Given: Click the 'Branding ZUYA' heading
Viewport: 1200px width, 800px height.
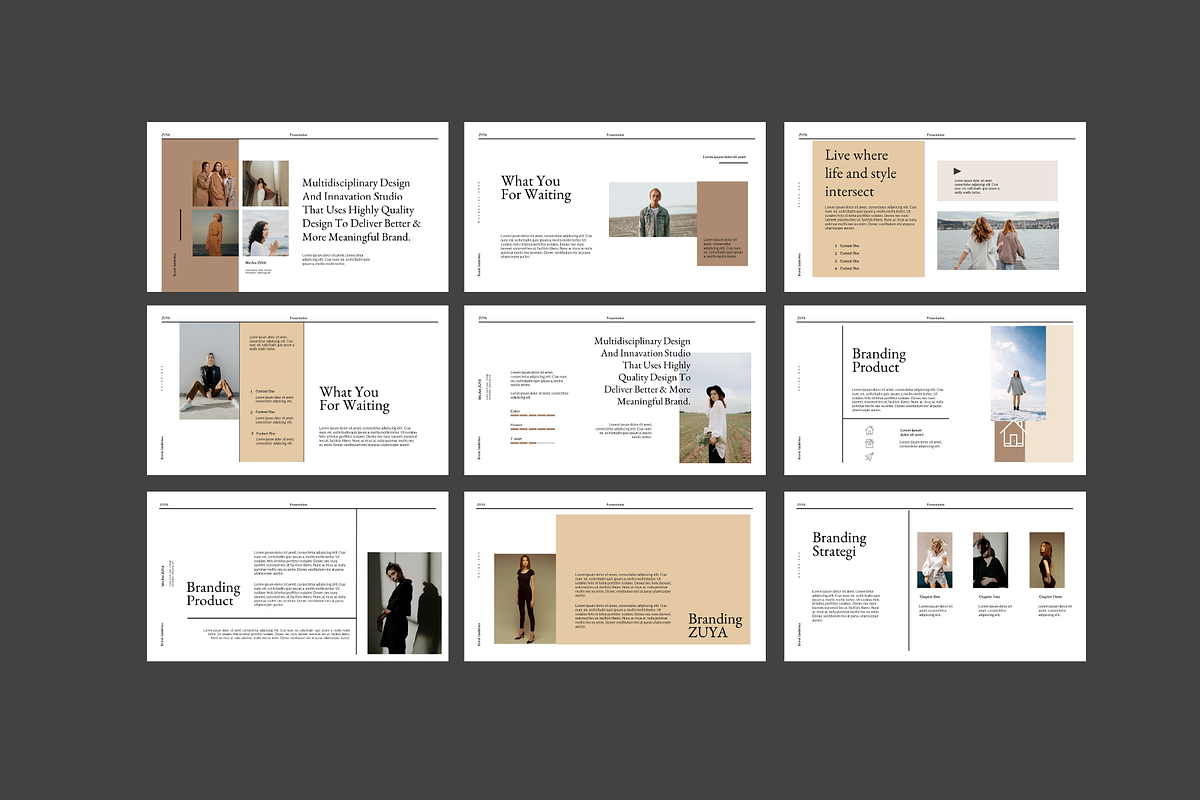Looking at the screenshot, I should (x=715, y=625).
